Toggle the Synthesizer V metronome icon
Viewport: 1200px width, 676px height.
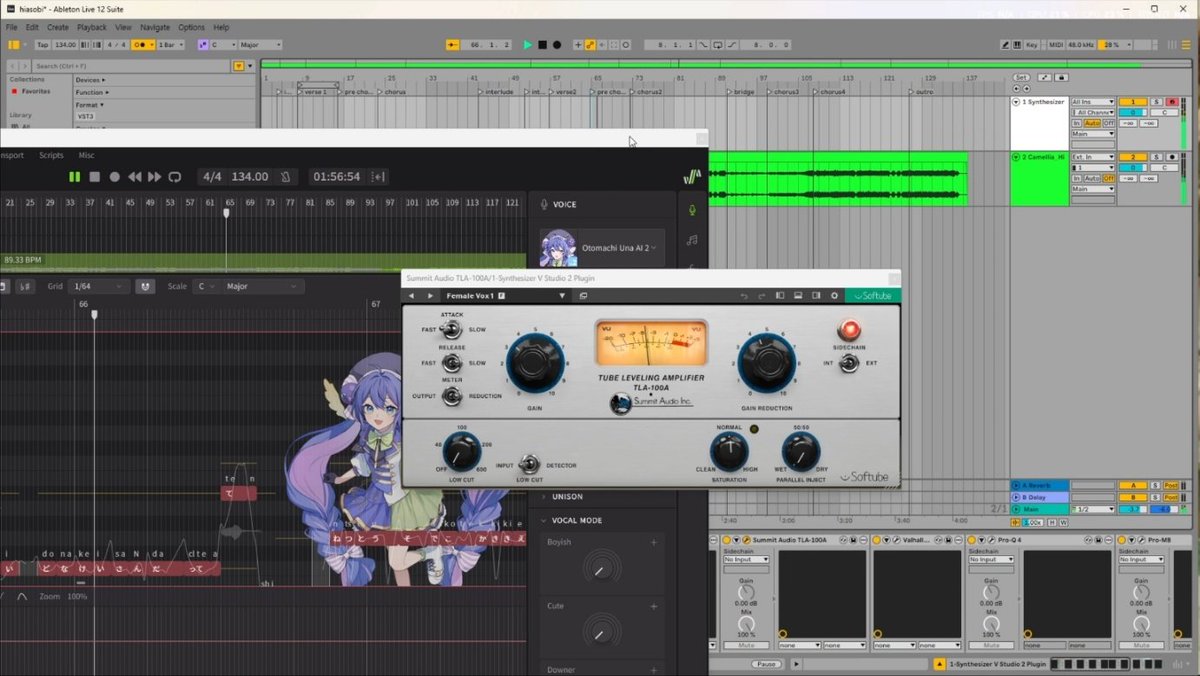click(285, 177)
